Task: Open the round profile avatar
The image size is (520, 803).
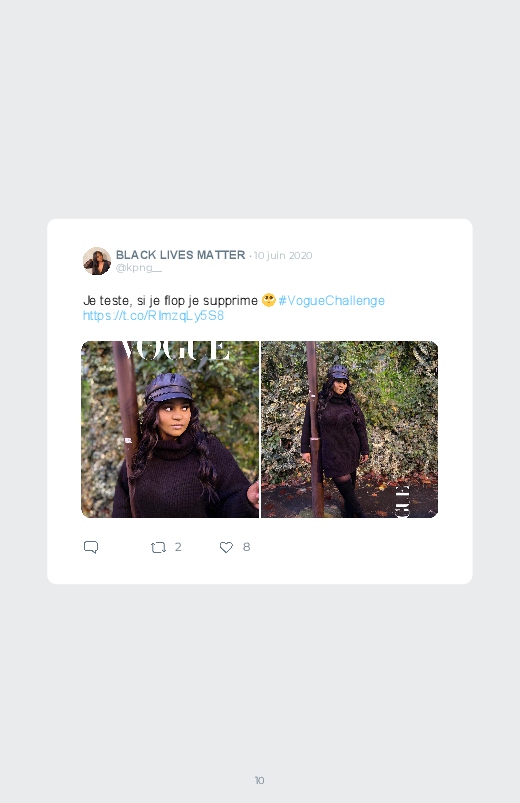Action: pos(97,261)
